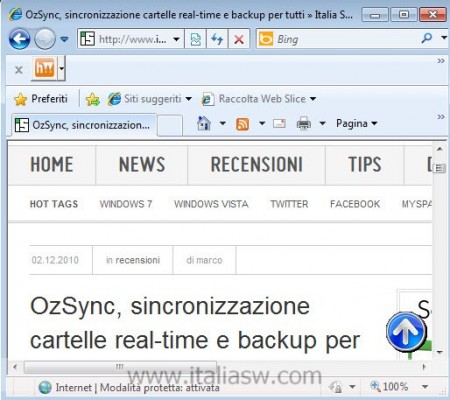Click the marco author link
The width and height of the screenshot is (450, 400).
(x=209, y=260)
